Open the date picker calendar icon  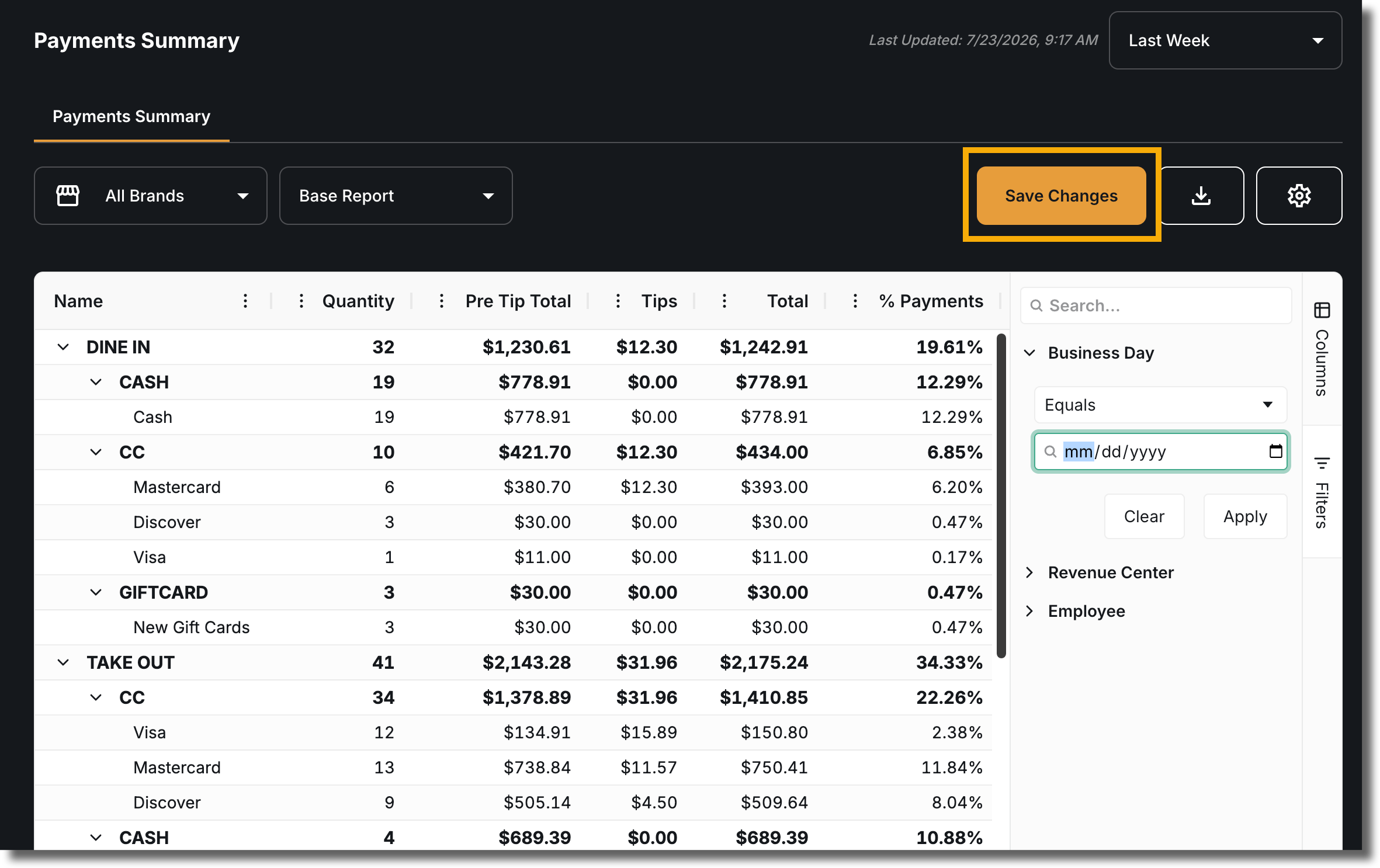[x=1275, y=451]
